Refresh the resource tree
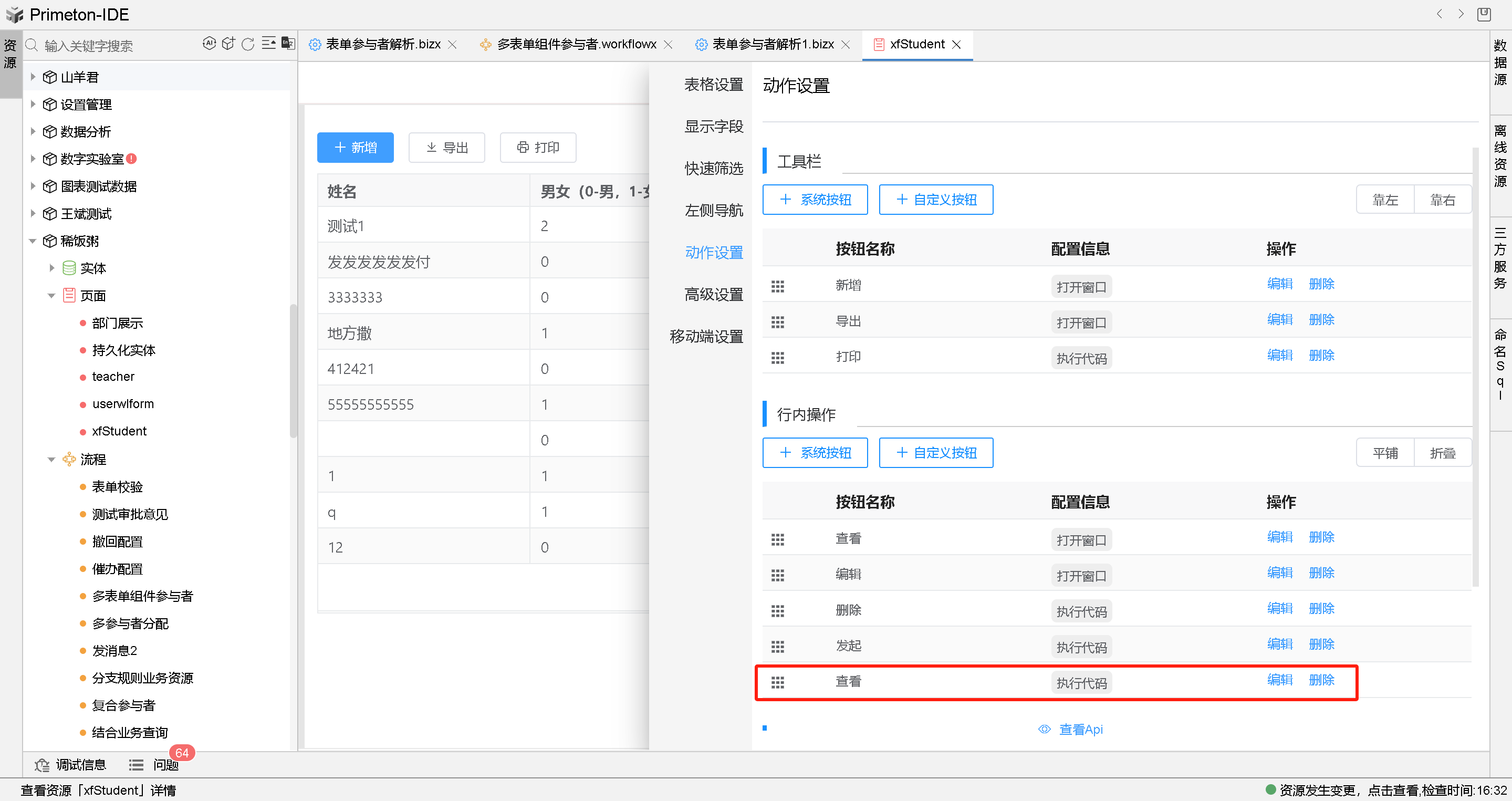 click(x=248, y=44)
